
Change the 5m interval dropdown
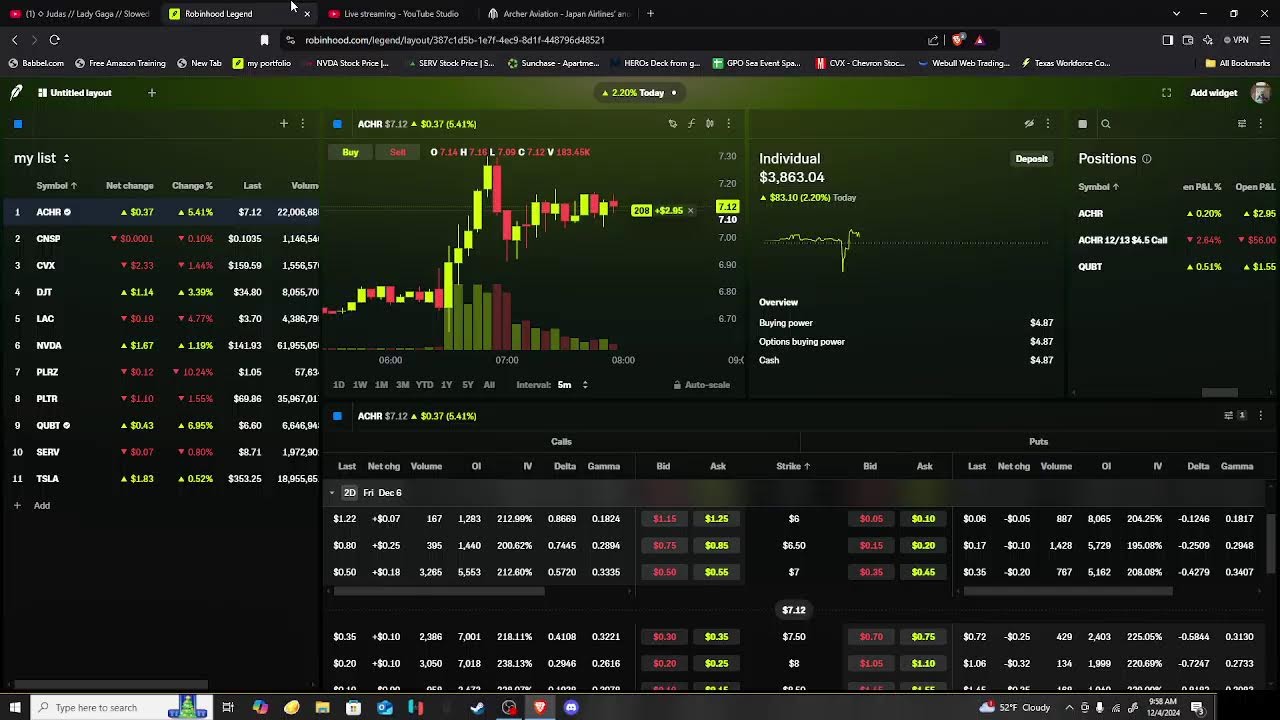click(x=573, y=385)
